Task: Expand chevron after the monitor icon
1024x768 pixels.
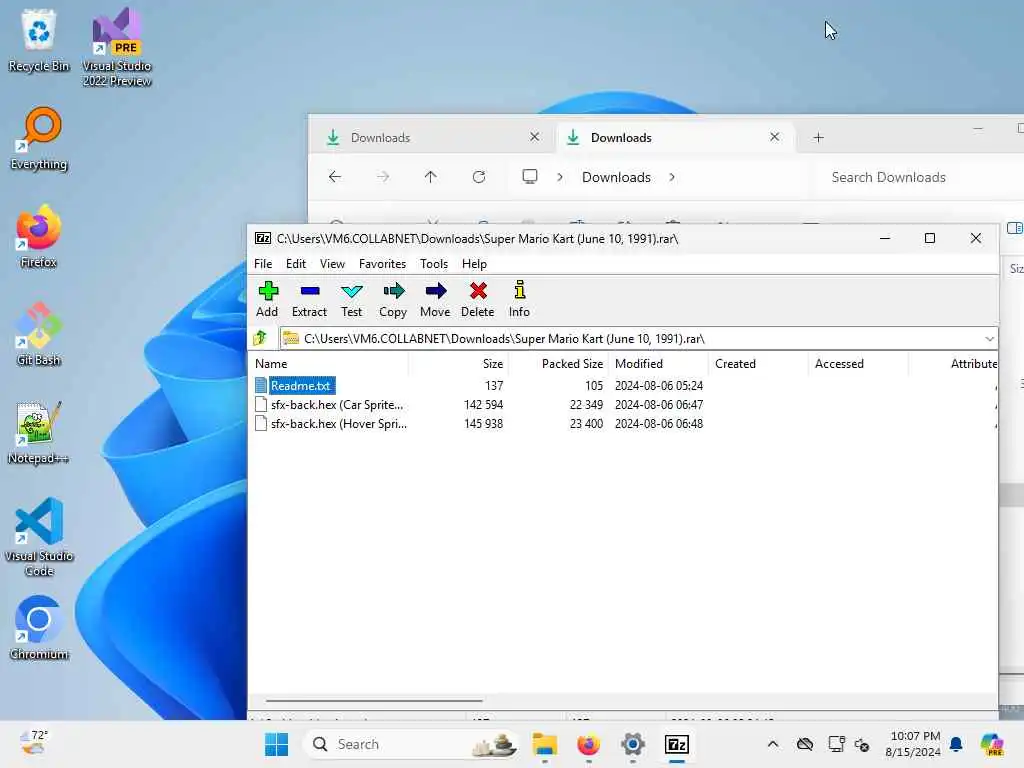Action: (560, 177)
